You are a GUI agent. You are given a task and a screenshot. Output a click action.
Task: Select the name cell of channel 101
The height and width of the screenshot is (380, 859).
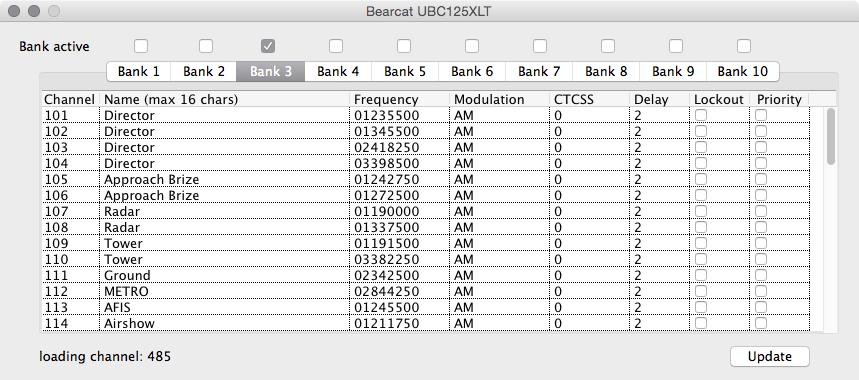[x=224, y=115]
